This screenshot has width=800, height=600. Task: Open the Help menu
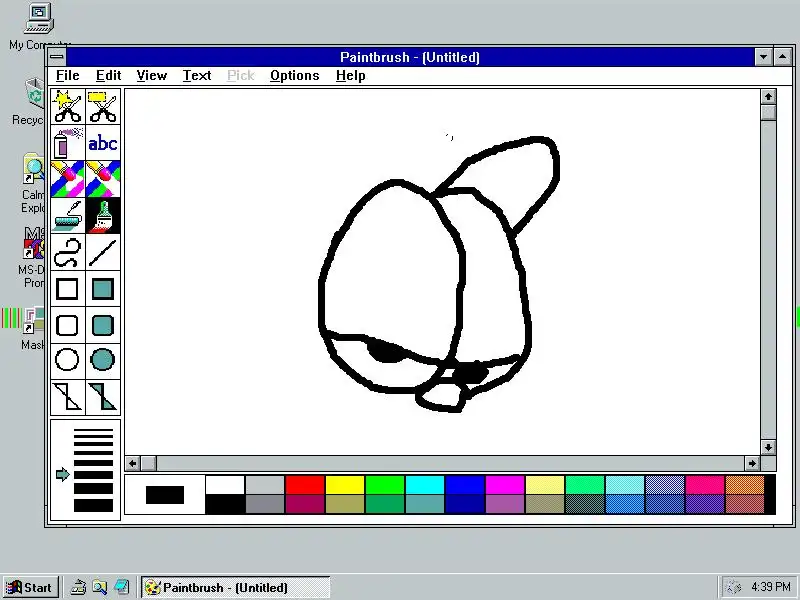(x=351, y=76)
